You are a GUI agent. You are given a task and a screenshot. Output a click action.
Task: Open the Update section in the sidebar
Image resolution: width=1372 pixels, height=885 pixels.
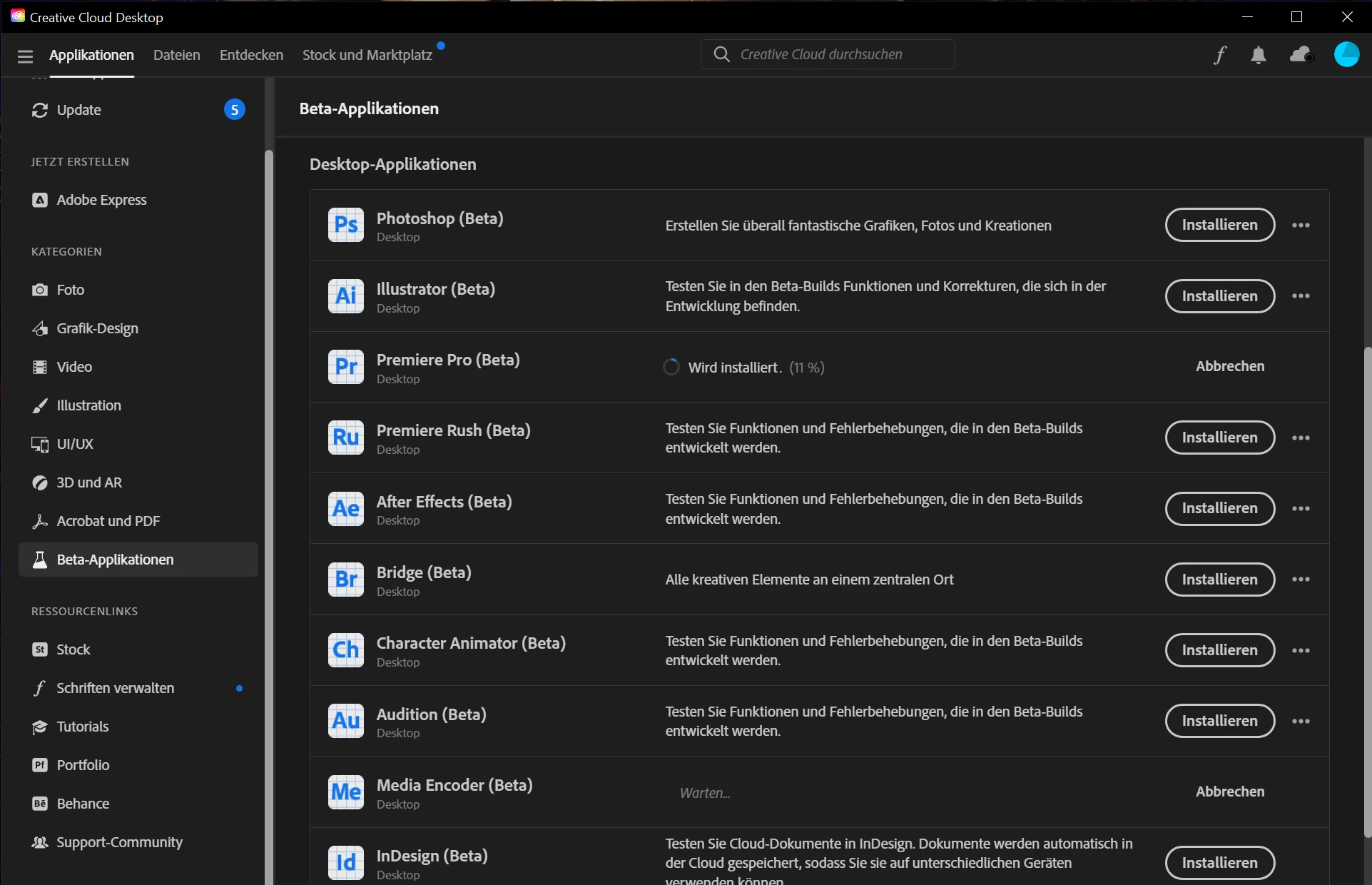click(78, 110)
